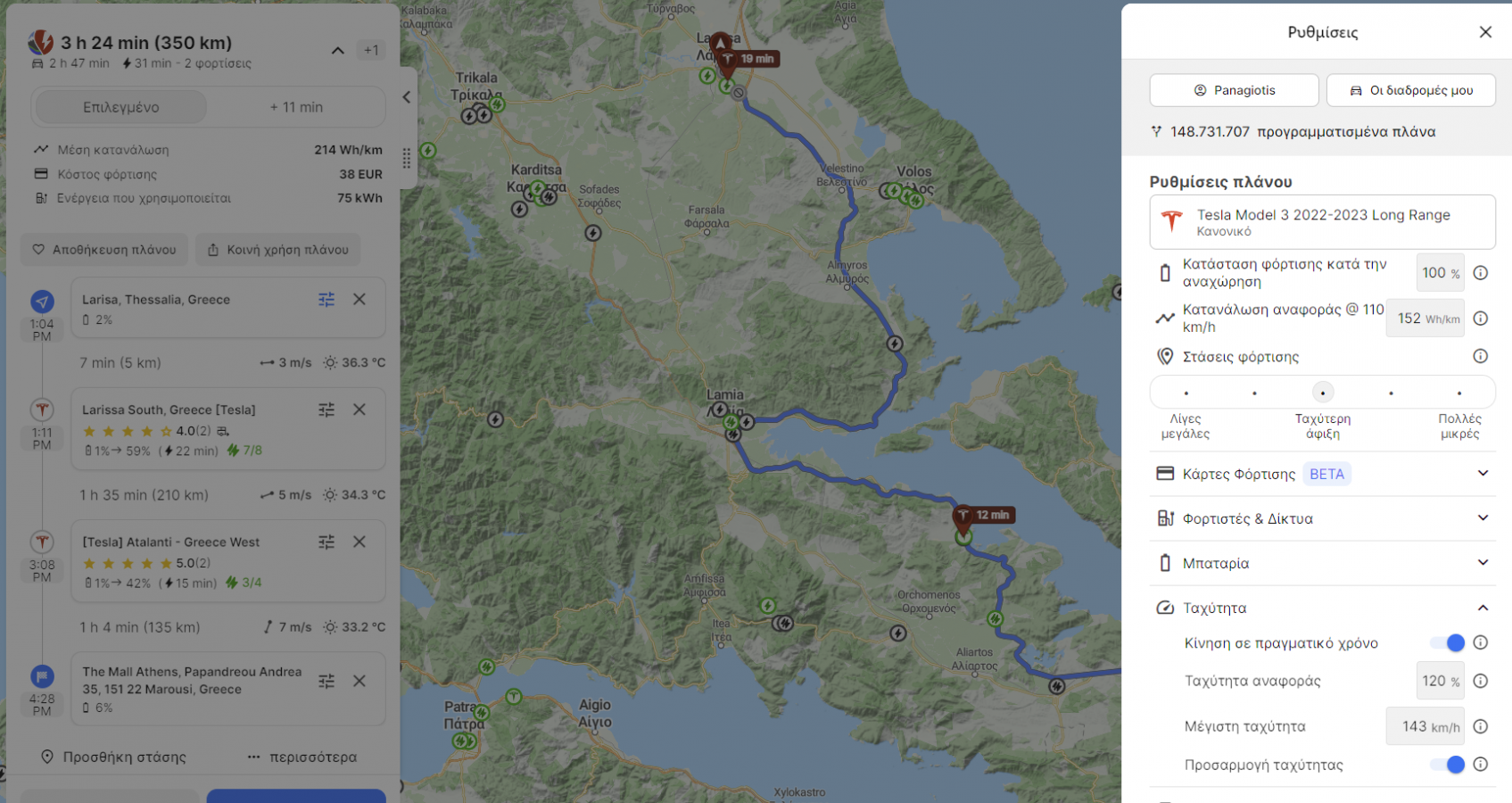Switch to the +11 min alternative route
The image size is (1512, 803).
tap(296, 107)
